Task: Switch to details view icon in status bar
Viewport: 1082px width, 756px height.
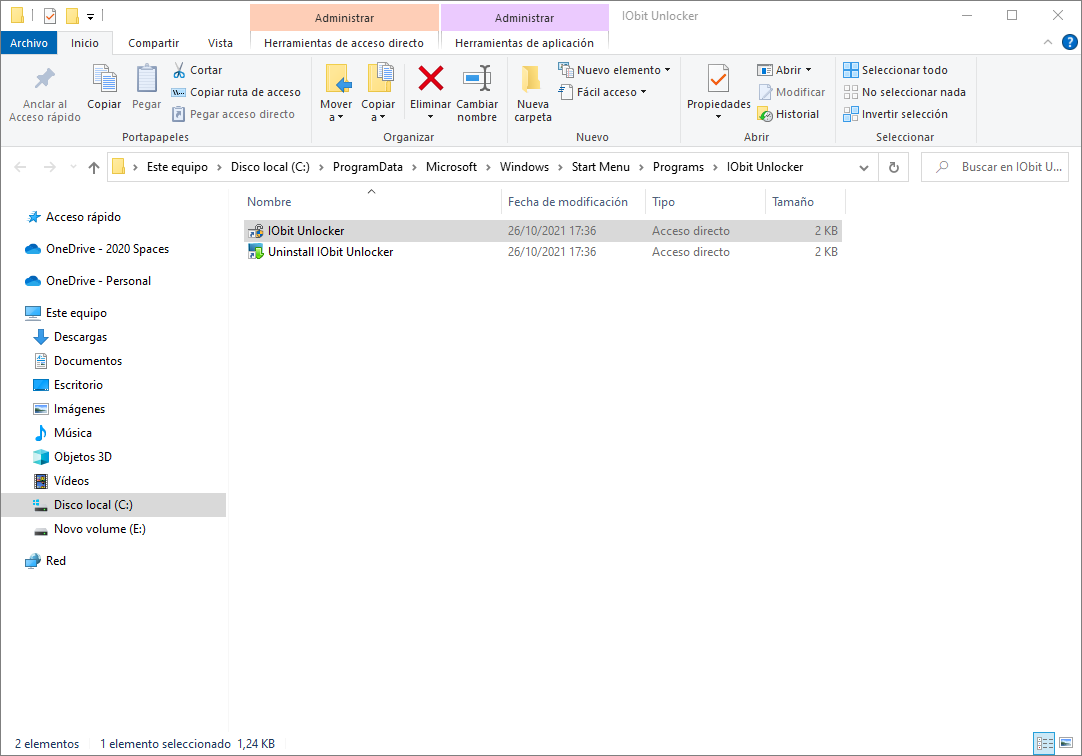Action: coord(1045,743)
